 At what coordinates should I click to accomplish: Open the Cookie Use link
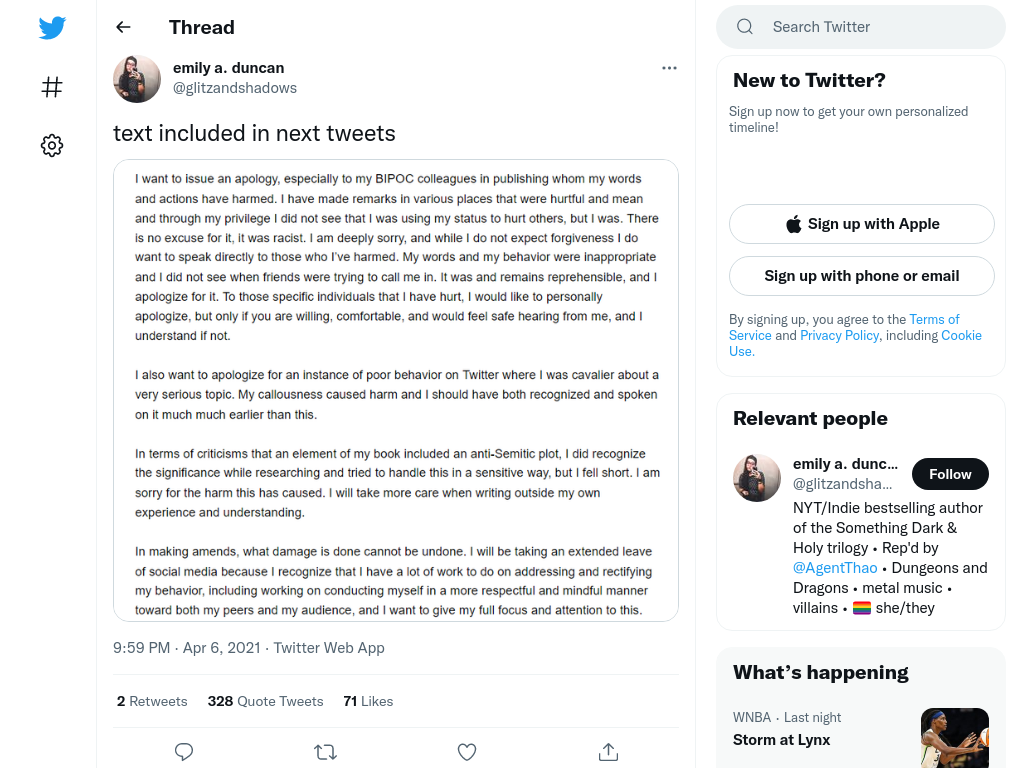[x=856, y=343]
